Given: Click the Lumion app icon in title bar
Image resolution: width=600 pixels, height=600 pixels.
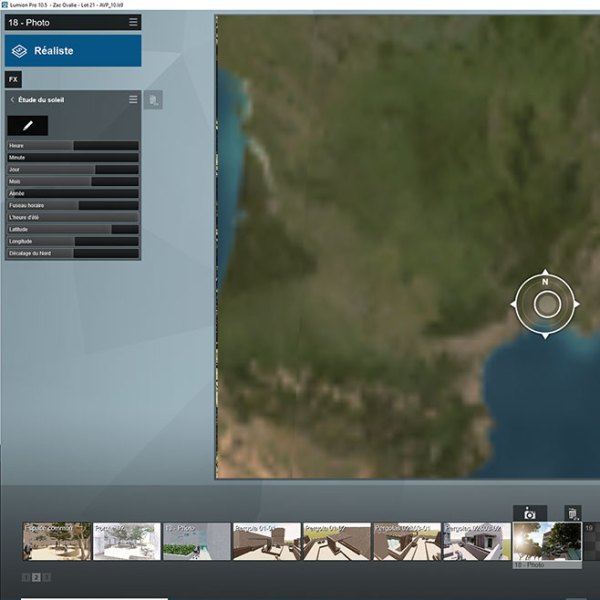Looking at the screenshot, I should tap(5, 5).
